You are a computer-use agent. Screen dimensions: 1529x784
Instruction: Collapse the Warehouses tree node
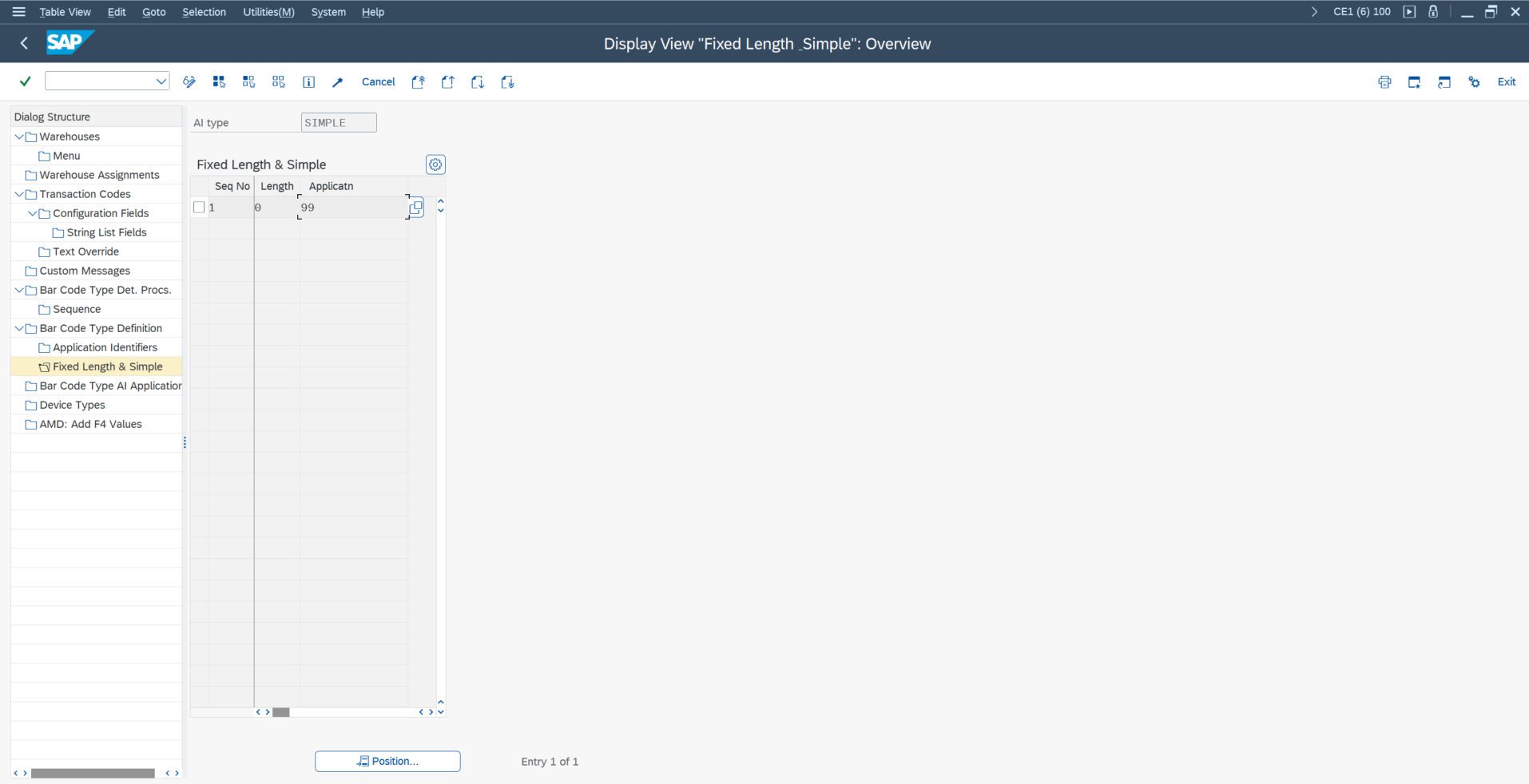19,137
